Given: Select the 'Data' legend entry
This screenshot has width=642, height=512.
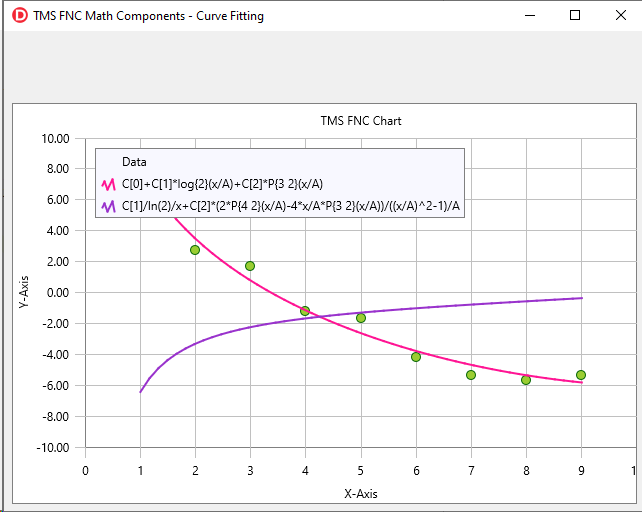Looking at the screenshot, I should click(x=134, y=162).
